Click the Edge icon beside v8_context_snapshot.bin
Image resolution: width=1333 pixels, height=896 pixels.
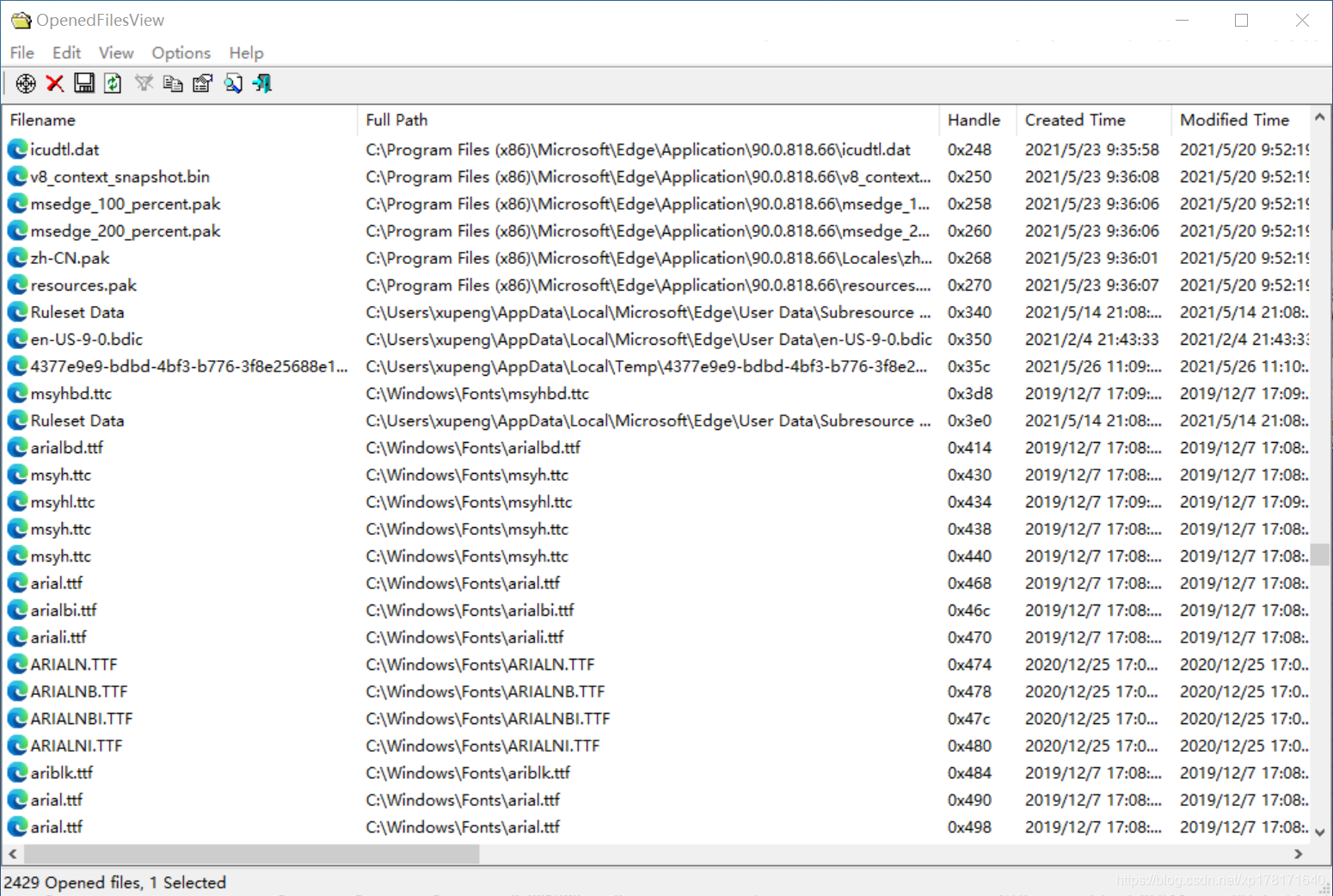pyautogui.click(x=17, y=176)
